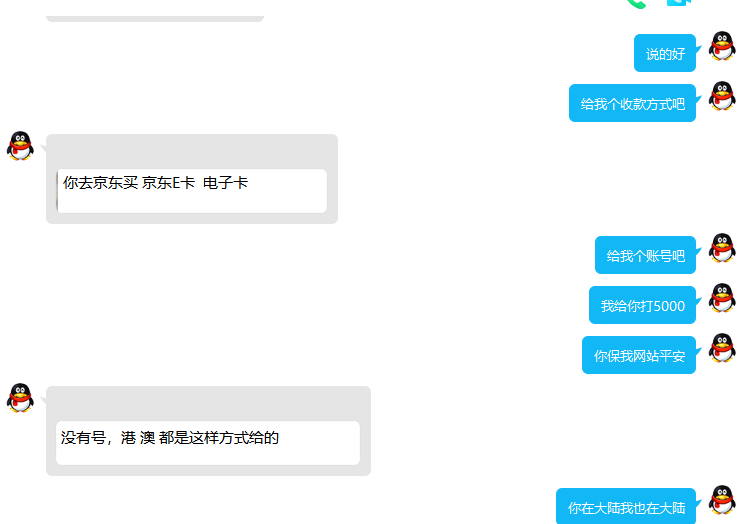This screenshot has width=737, height=524.
Task: Select the 我给你打5000 message bubble
Action: [642, 305]
